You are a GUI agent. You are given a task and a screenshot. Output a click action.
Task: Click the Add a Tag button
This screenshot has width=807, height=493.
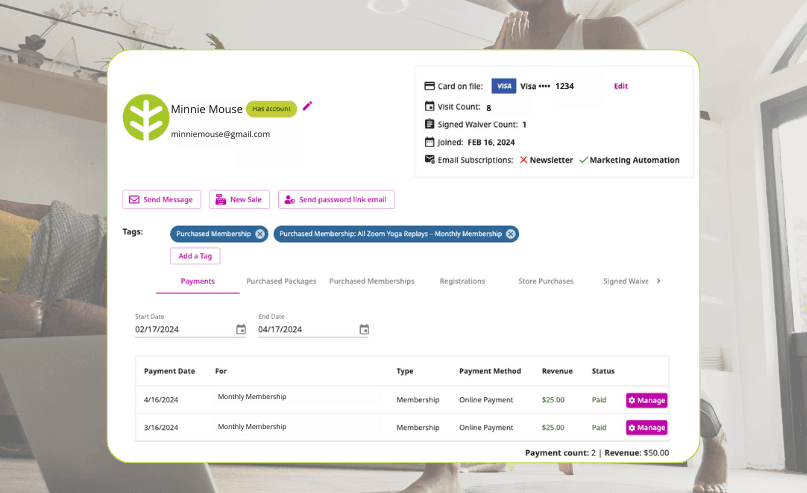pos(195,256)
